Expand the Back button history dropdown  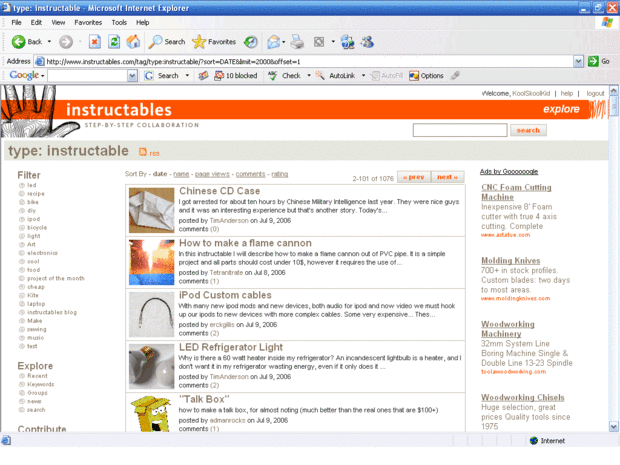pos(49,42)
